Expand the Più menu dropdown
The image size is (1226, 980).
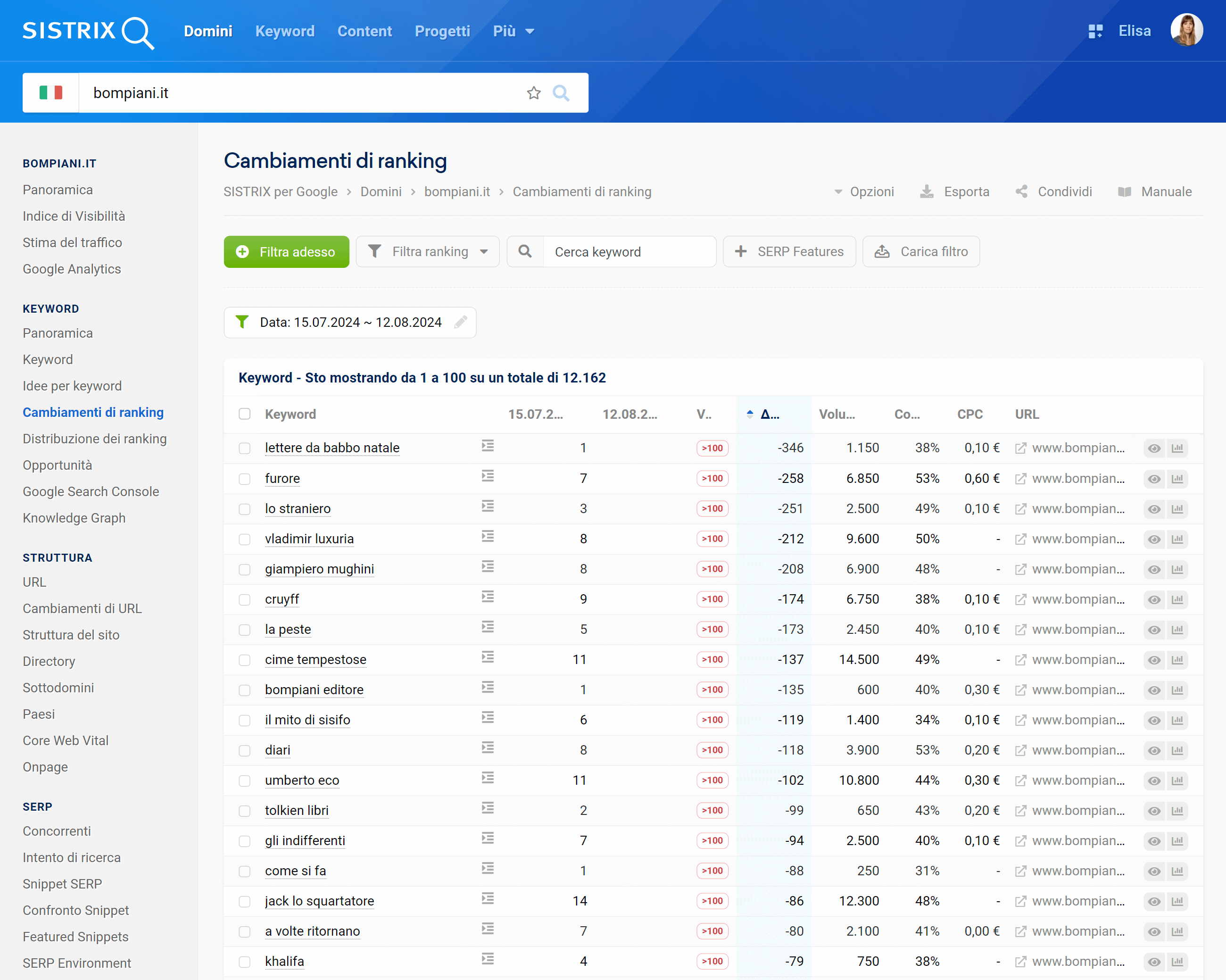(x=513, y=31)
